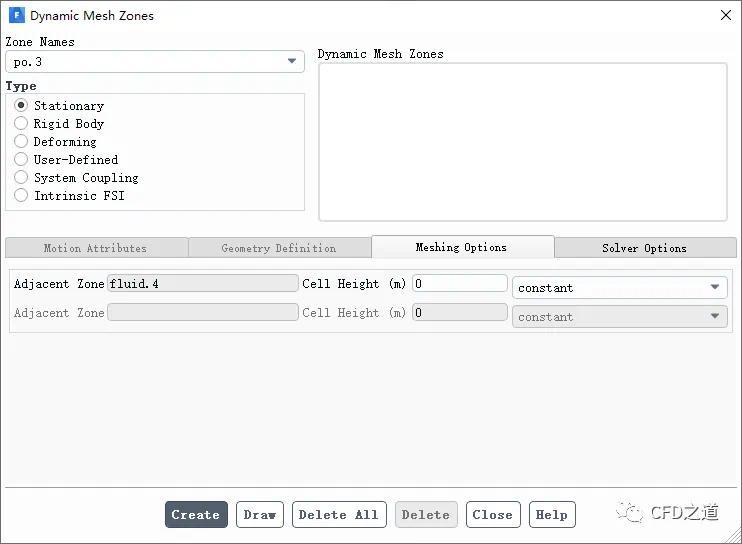
Task: Click the Draw button
Action: coord(260,514)
